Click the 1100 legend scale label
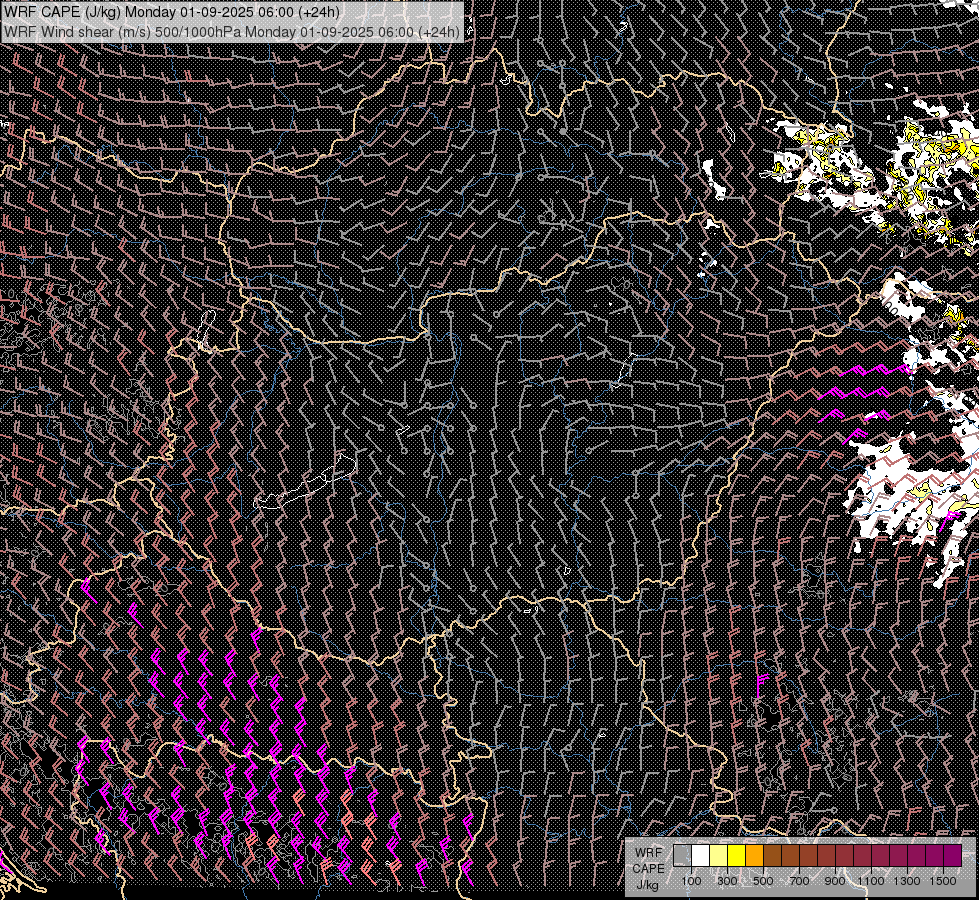Viewport: 979px width, 900px height. click(x=870, y=881)
